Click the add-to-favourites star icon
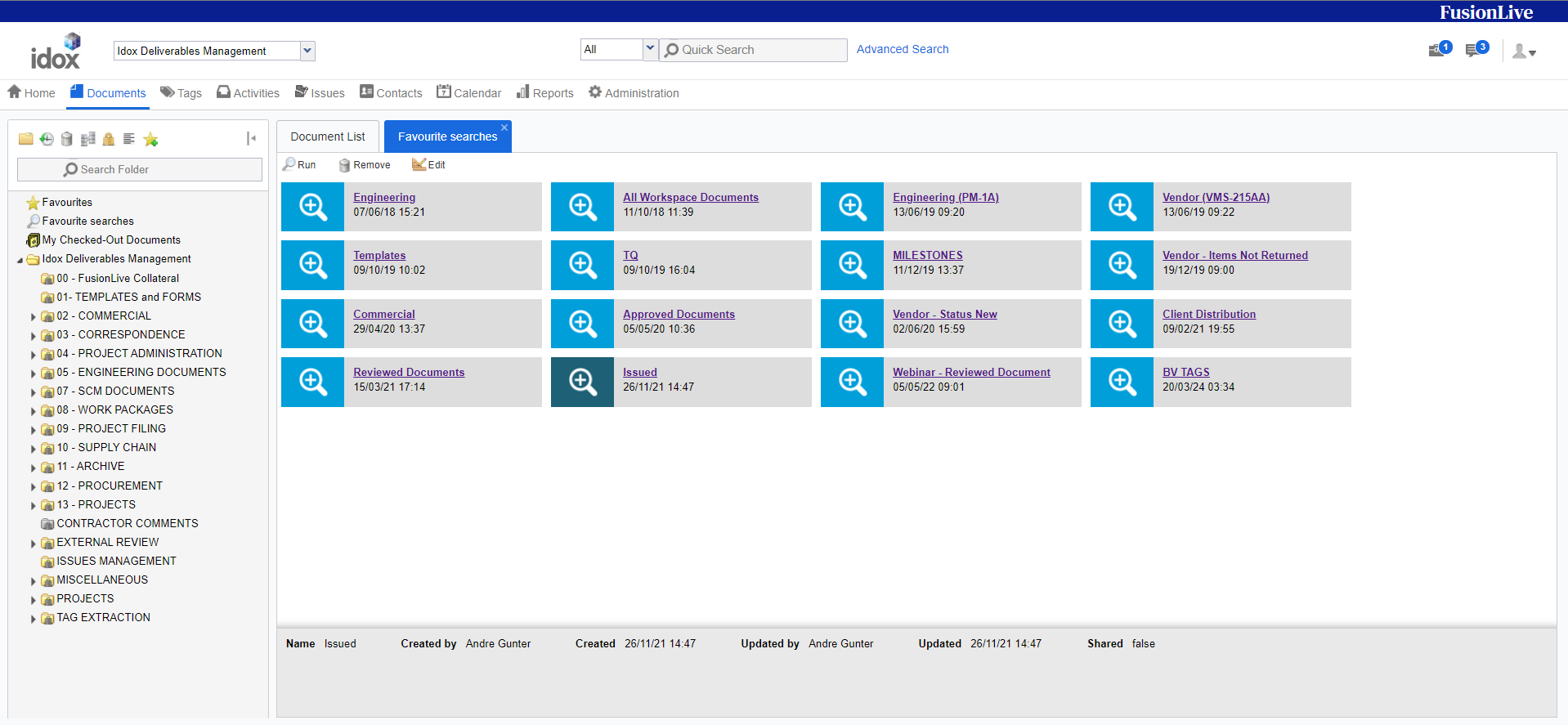The height and width of the screenshot is (725, 1568). (150, 139)
